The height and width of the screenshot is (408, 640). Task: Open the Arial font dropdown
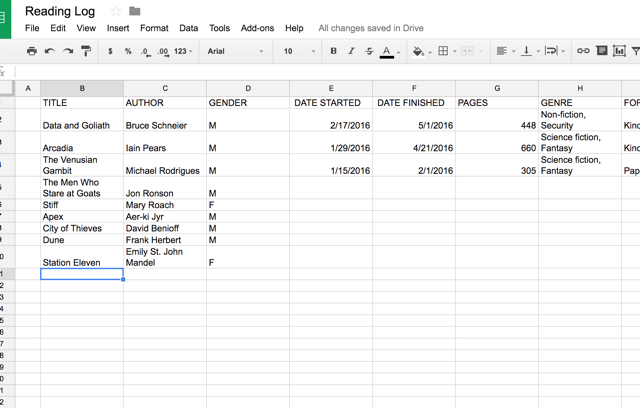coord(236,51)
